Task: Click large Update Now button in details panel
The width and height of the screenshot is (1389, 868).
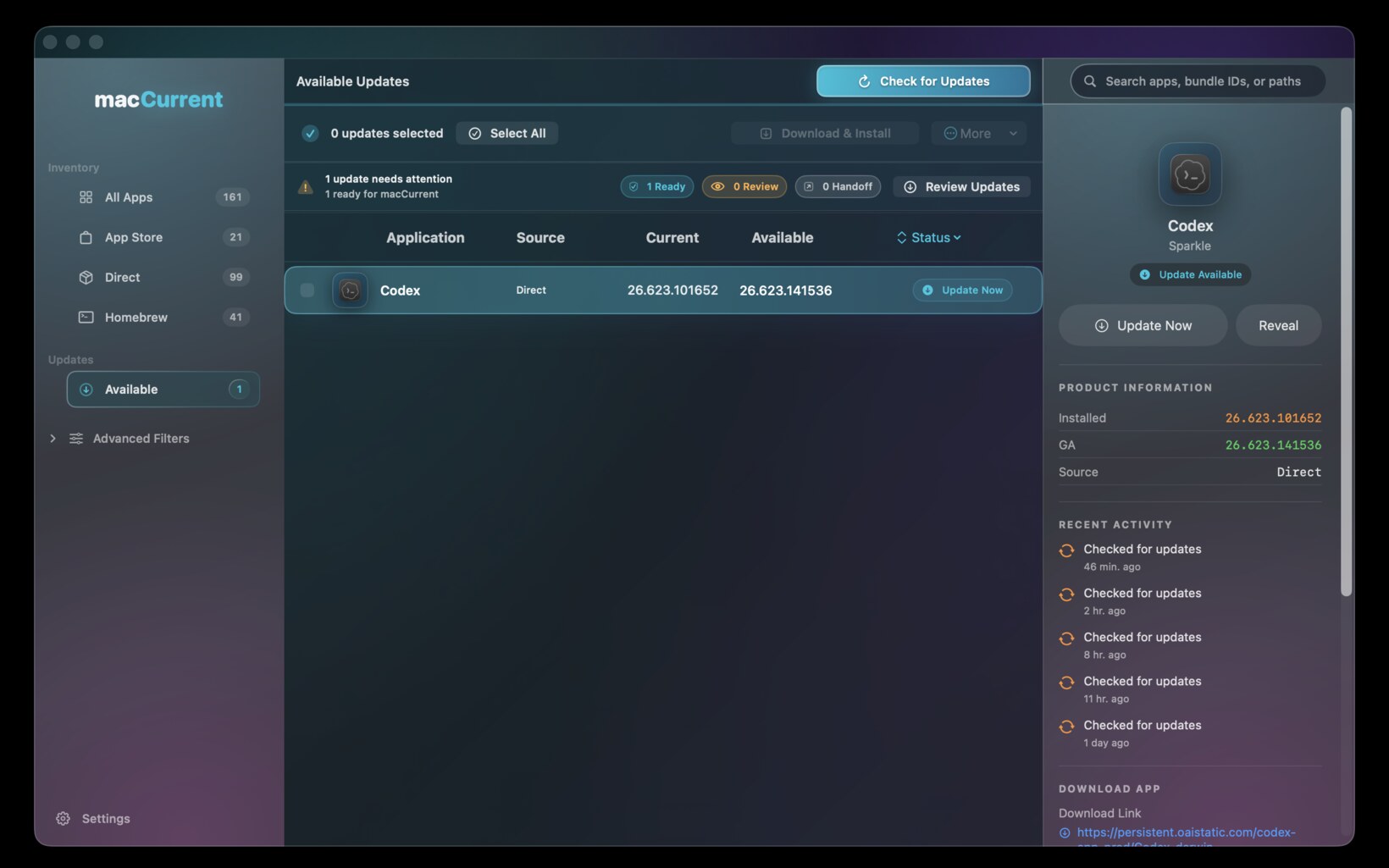Action: (1143, 326)
